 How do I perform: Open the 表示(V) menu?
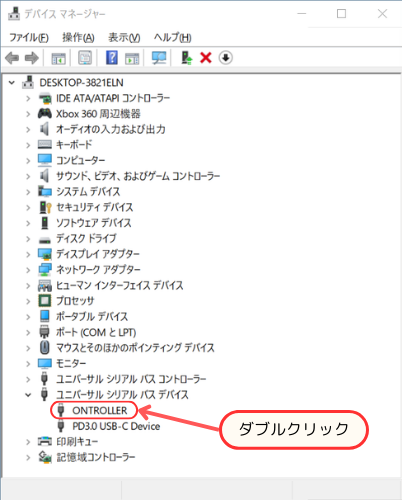[x=124, y=37]
